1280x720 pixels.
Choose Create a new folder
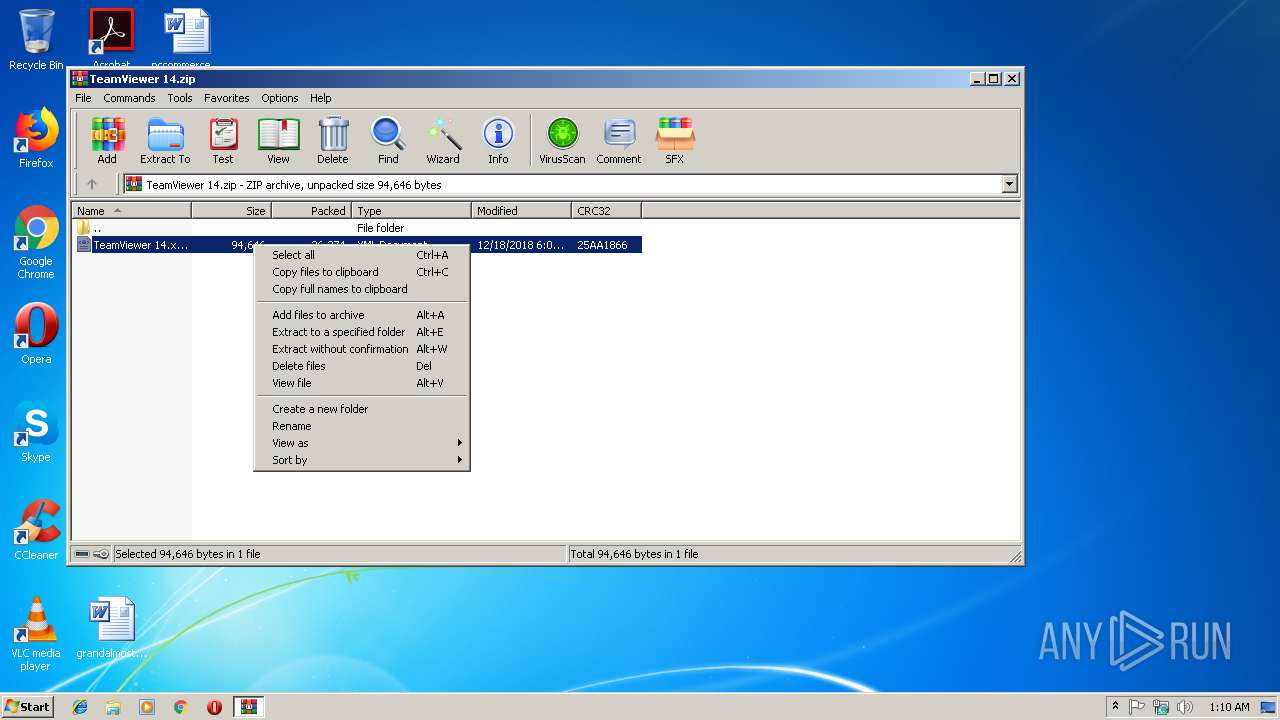point(362,409)
